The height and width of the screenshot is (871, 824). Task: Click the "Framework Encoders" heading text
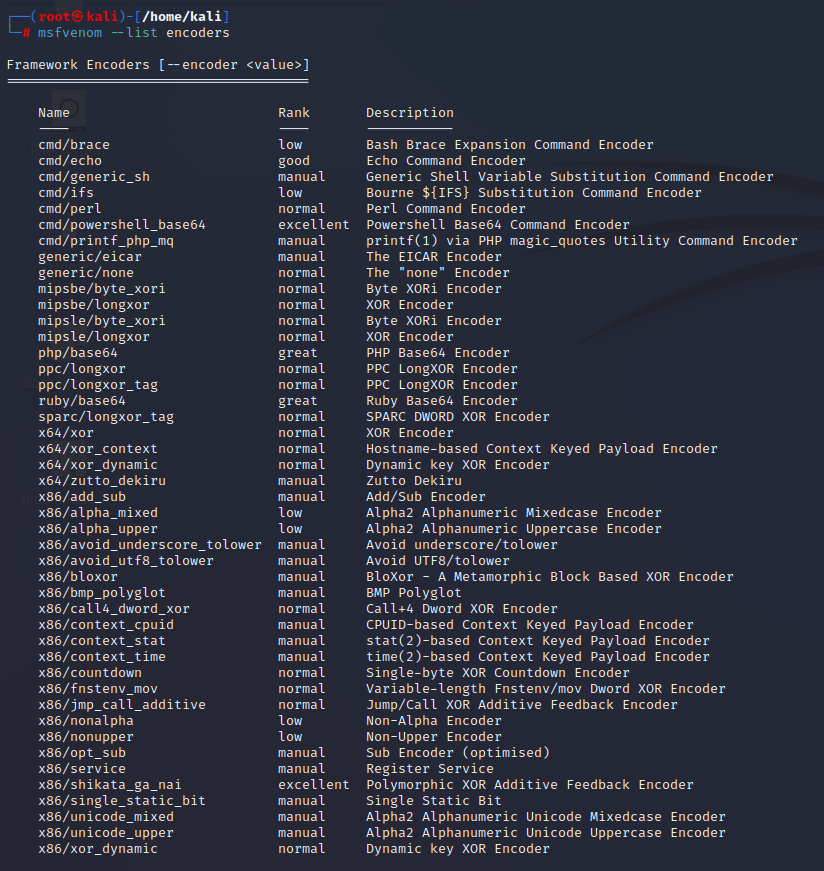pyautogui.click(x=78, y=65)
